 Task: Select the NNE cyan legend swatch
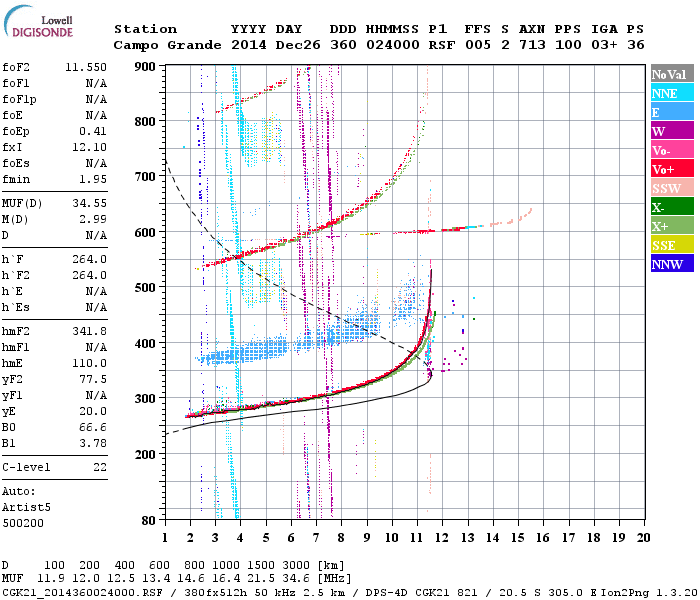[672, 93]
